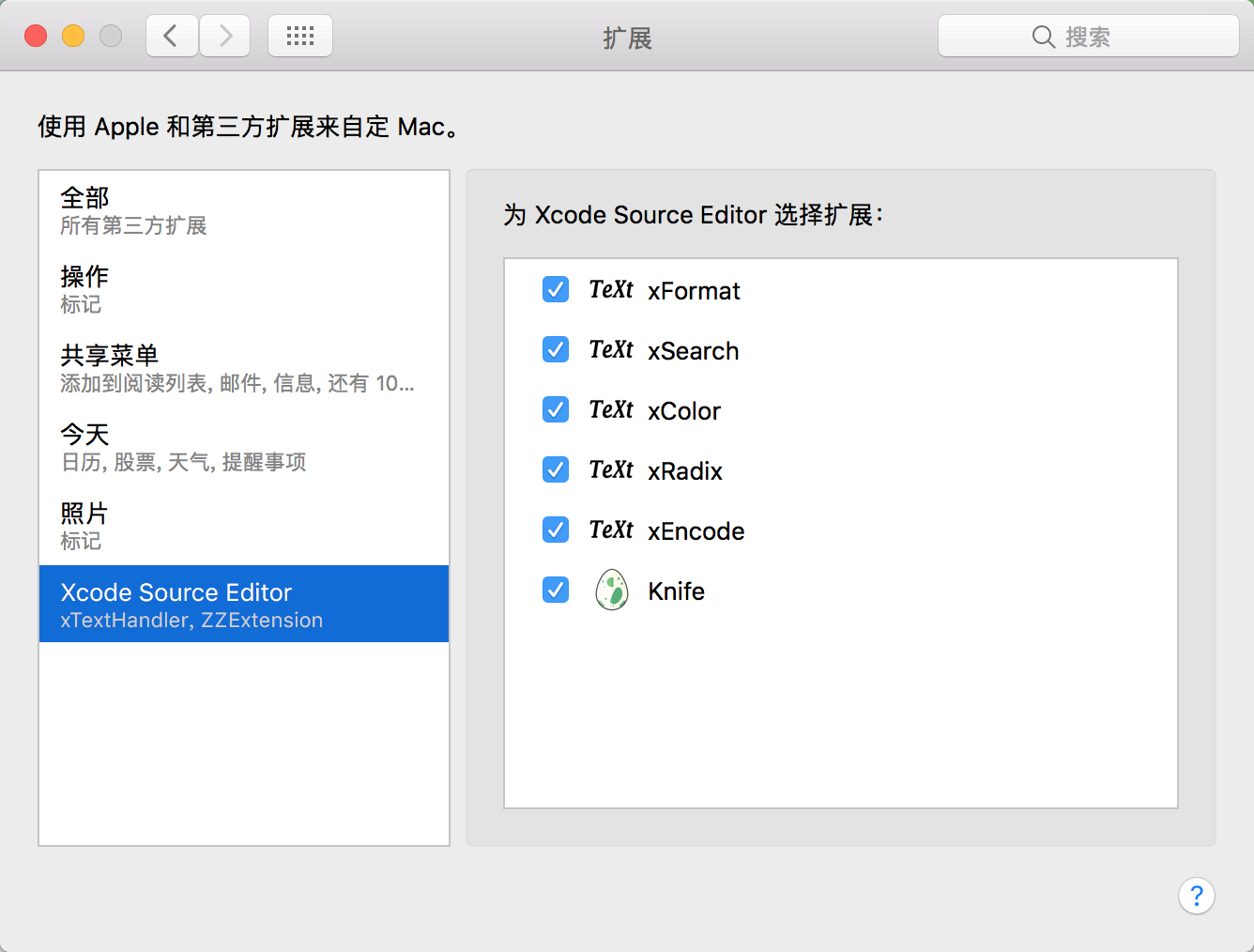The width and height of the screenshot is (1254, 952).
Task: Turn off the xRadix extension
Action: click(556, 469)
